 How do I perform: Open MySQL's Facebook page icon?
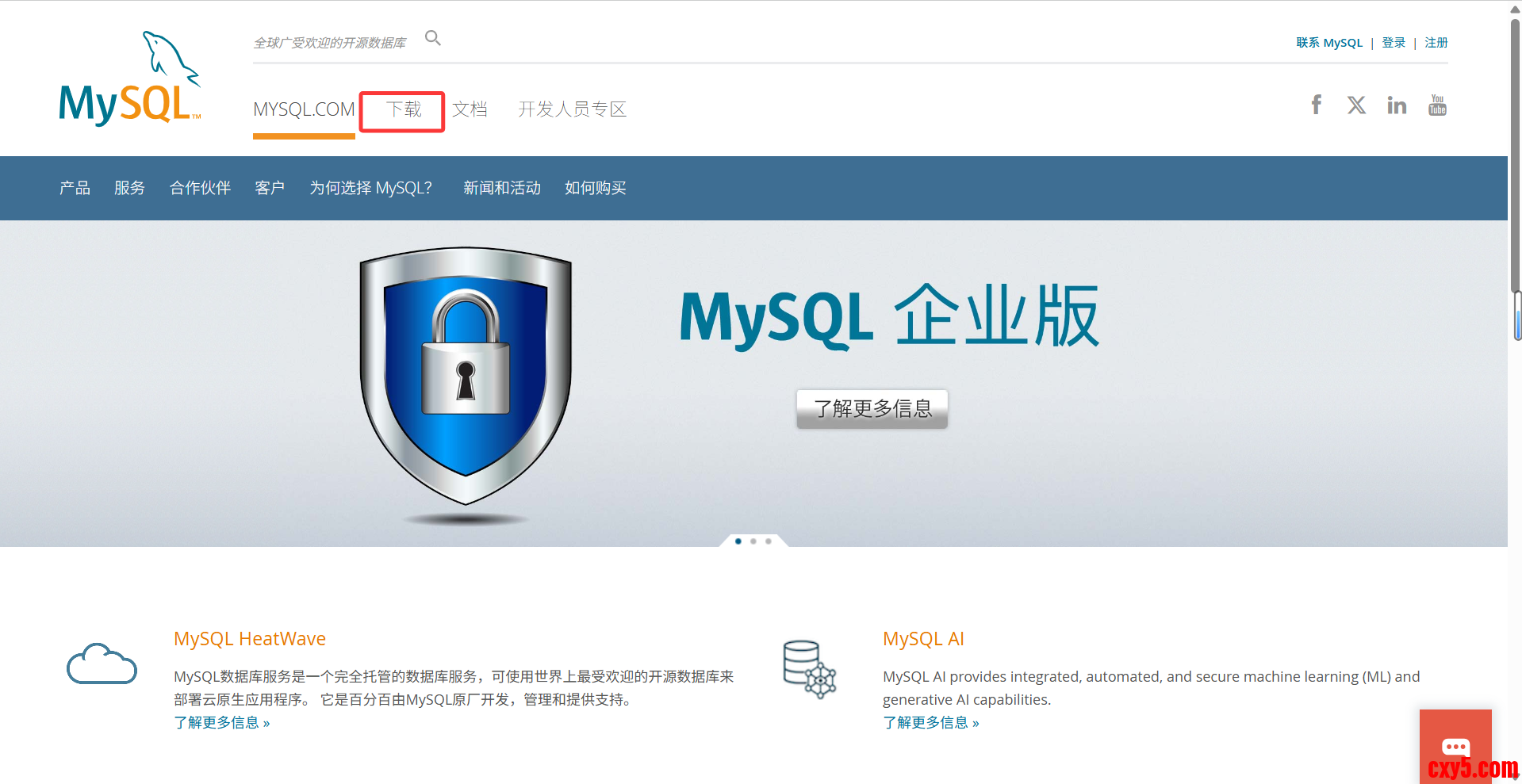coord(1317,105)
